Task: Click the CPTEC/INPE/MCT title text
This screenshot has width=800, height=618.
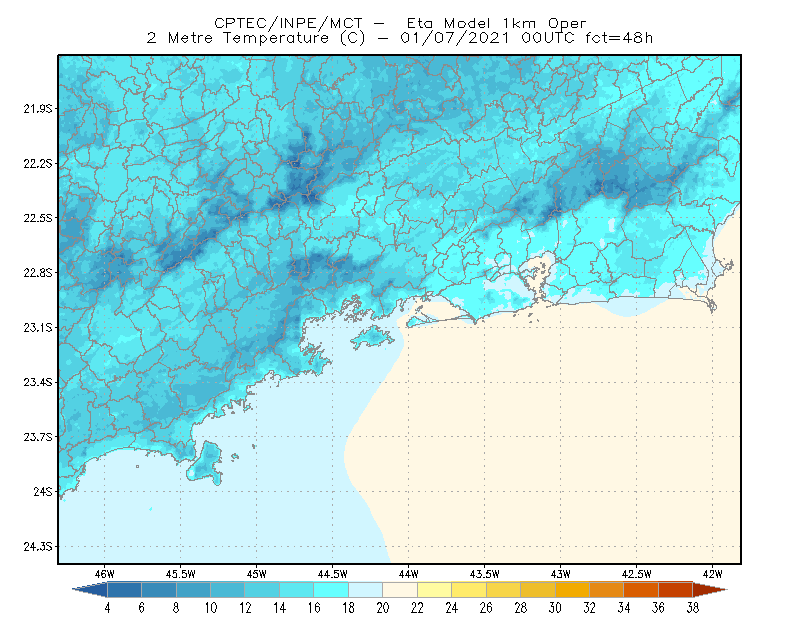Action: pyautogui.click(x=288, y=23)
